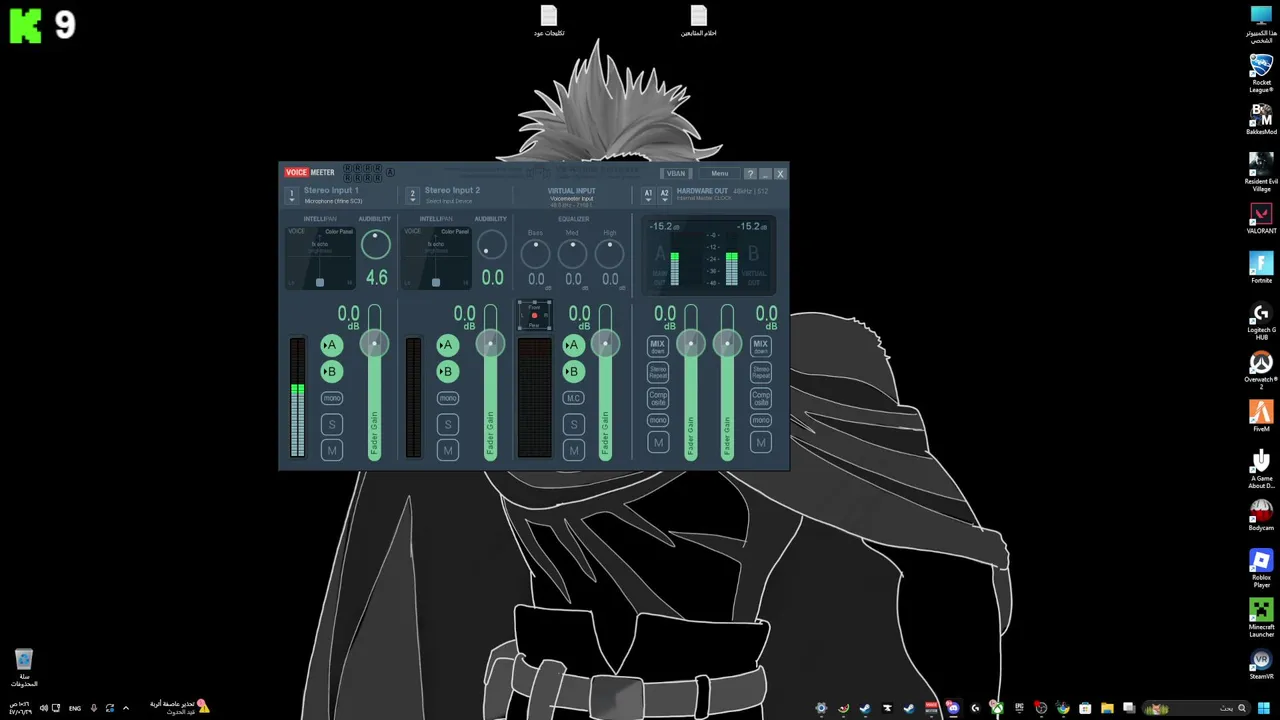Image resolution: width=1280 pixels, height=720 pixels.
Task: Open Minecraft Launcher desktop shortcut
Action: tap(1261, 618)
